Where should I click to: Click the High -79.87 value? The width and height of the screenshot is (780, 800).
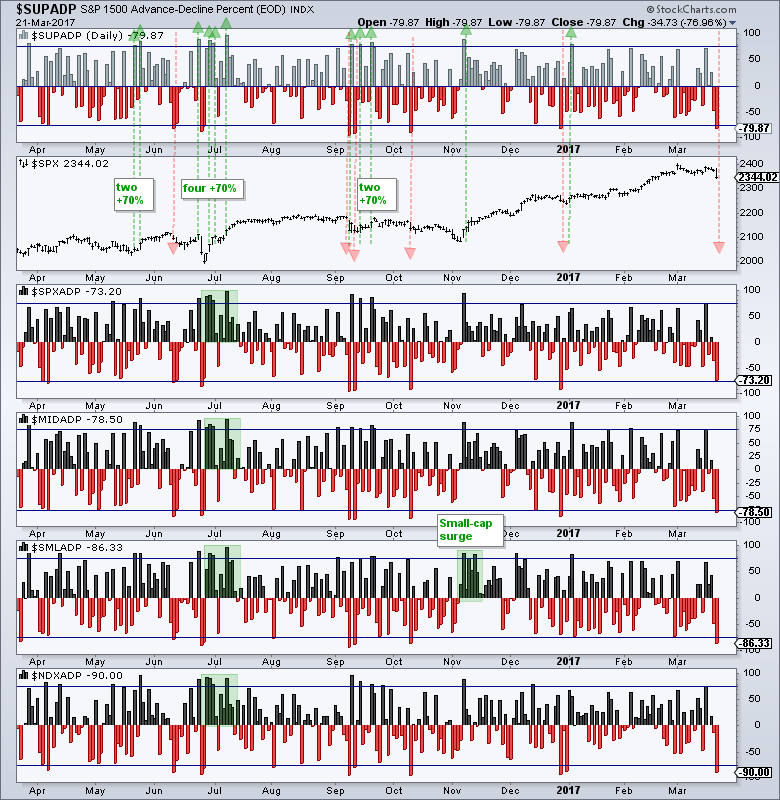[x=454, y=22]
